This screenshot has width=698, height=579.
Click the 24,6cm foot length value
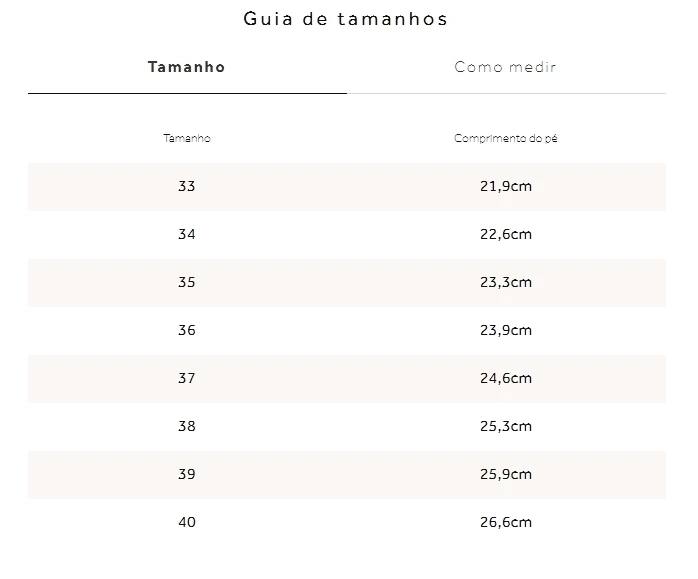506,378
